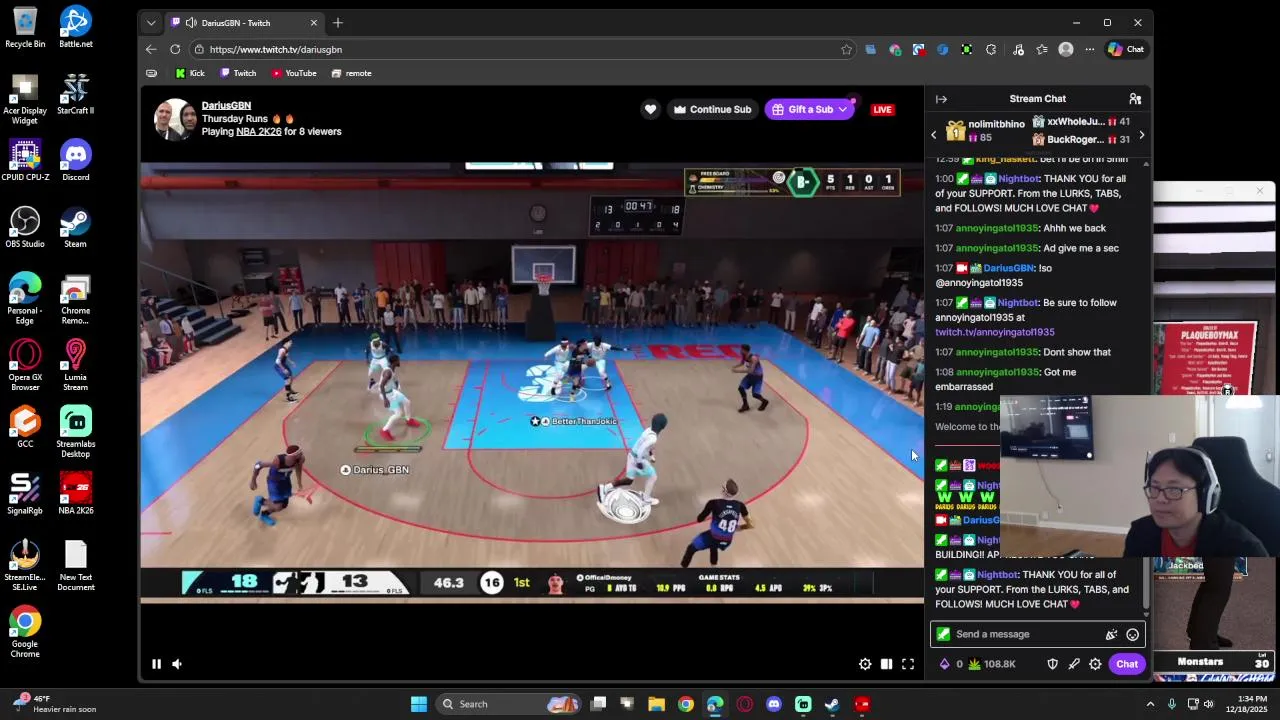Open the Kick bookmark
This screenshot has height=720, width=1280.
point(190,73)
